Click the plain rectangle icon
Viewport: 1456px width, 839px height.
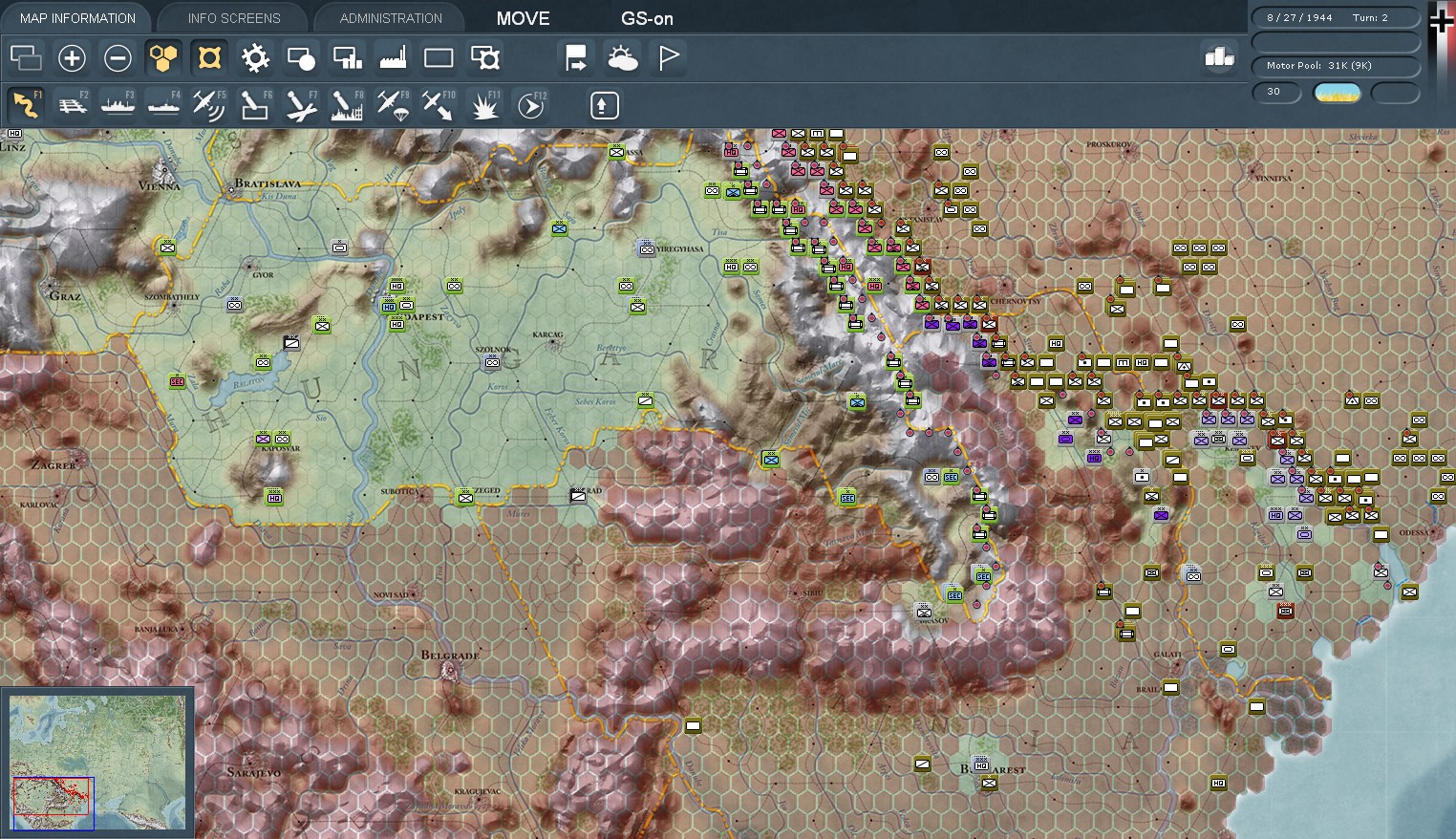439,58
